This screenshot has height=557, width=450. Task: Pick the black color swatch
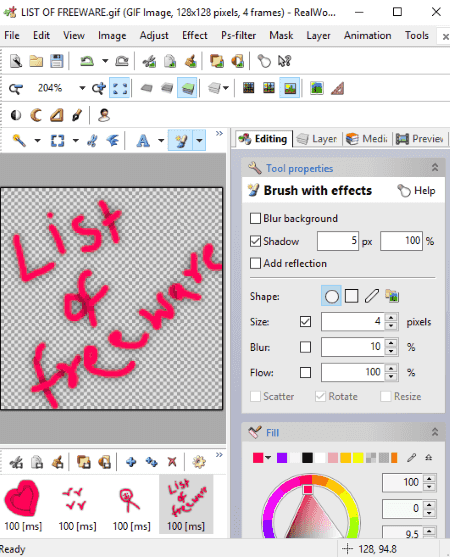pos(307,458)
